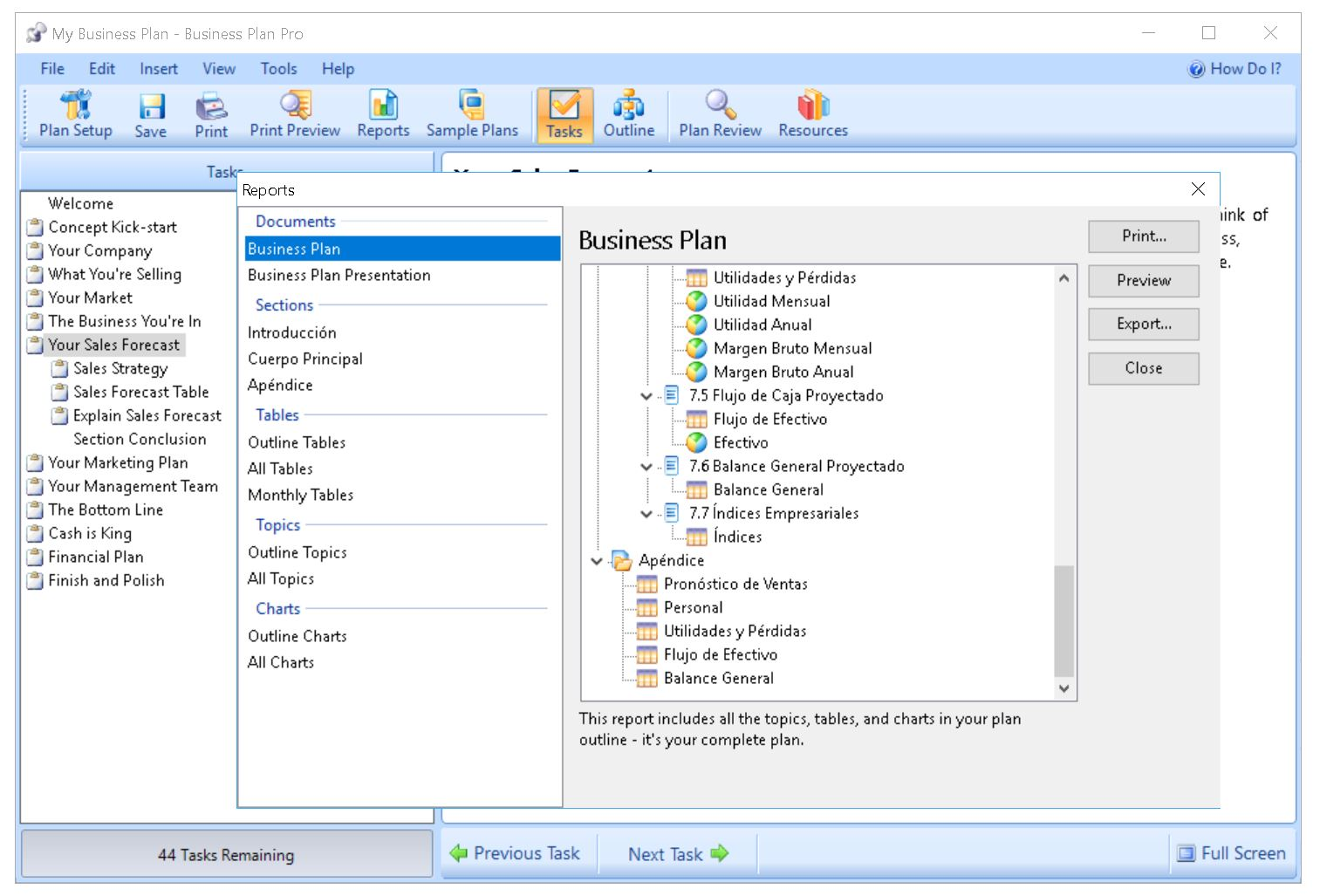
Task: Select Business Plan Presentation document
Action: pos(339,276)
